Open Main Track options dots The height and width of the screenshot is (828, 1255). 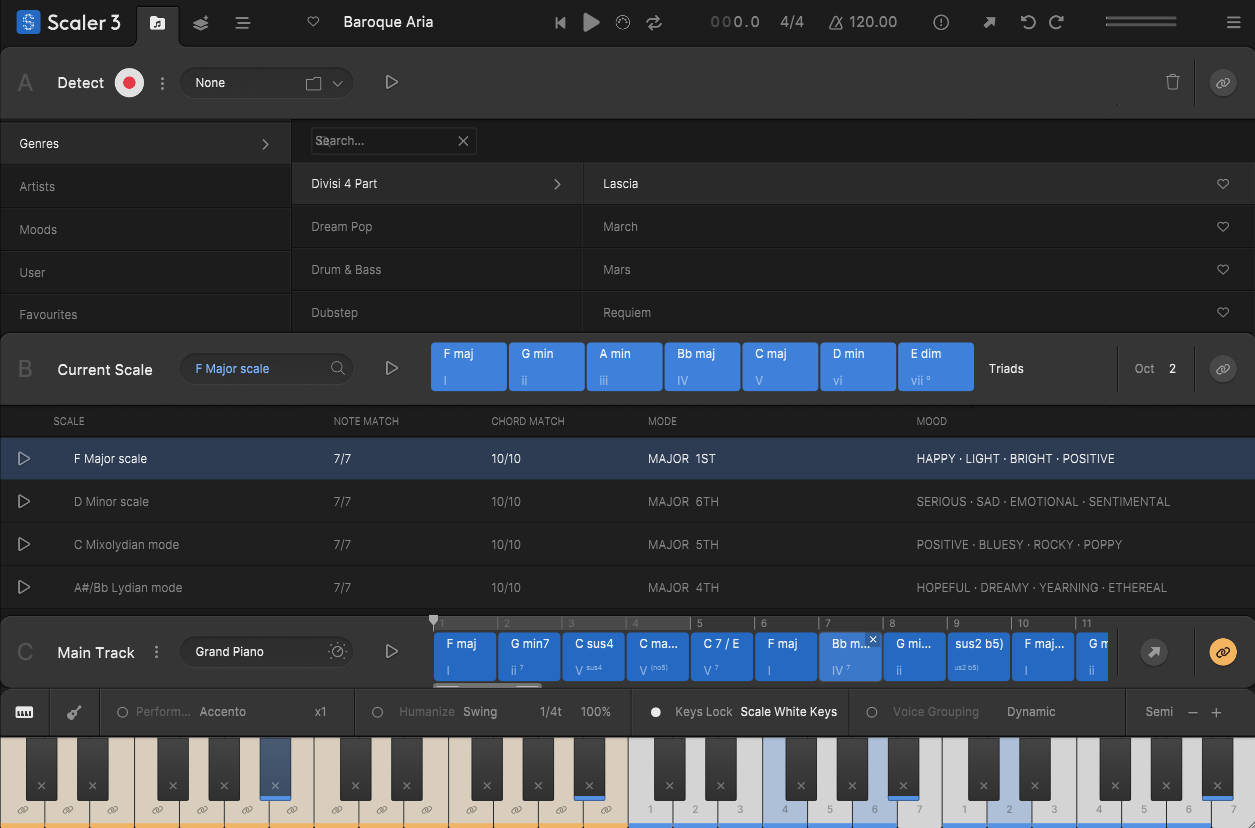click(x=156, y=652)
